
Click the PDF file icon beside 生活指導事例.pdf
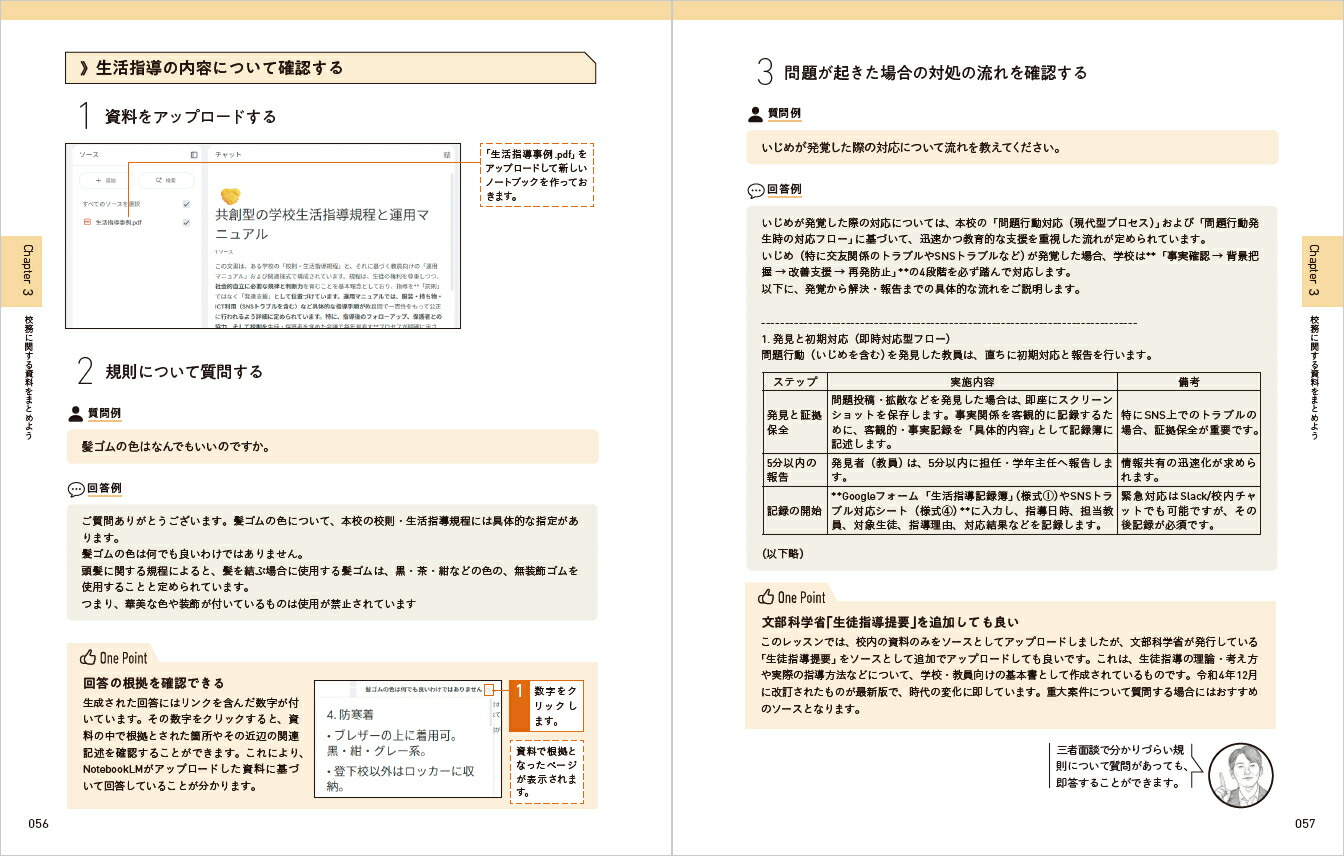coord(87,223)
